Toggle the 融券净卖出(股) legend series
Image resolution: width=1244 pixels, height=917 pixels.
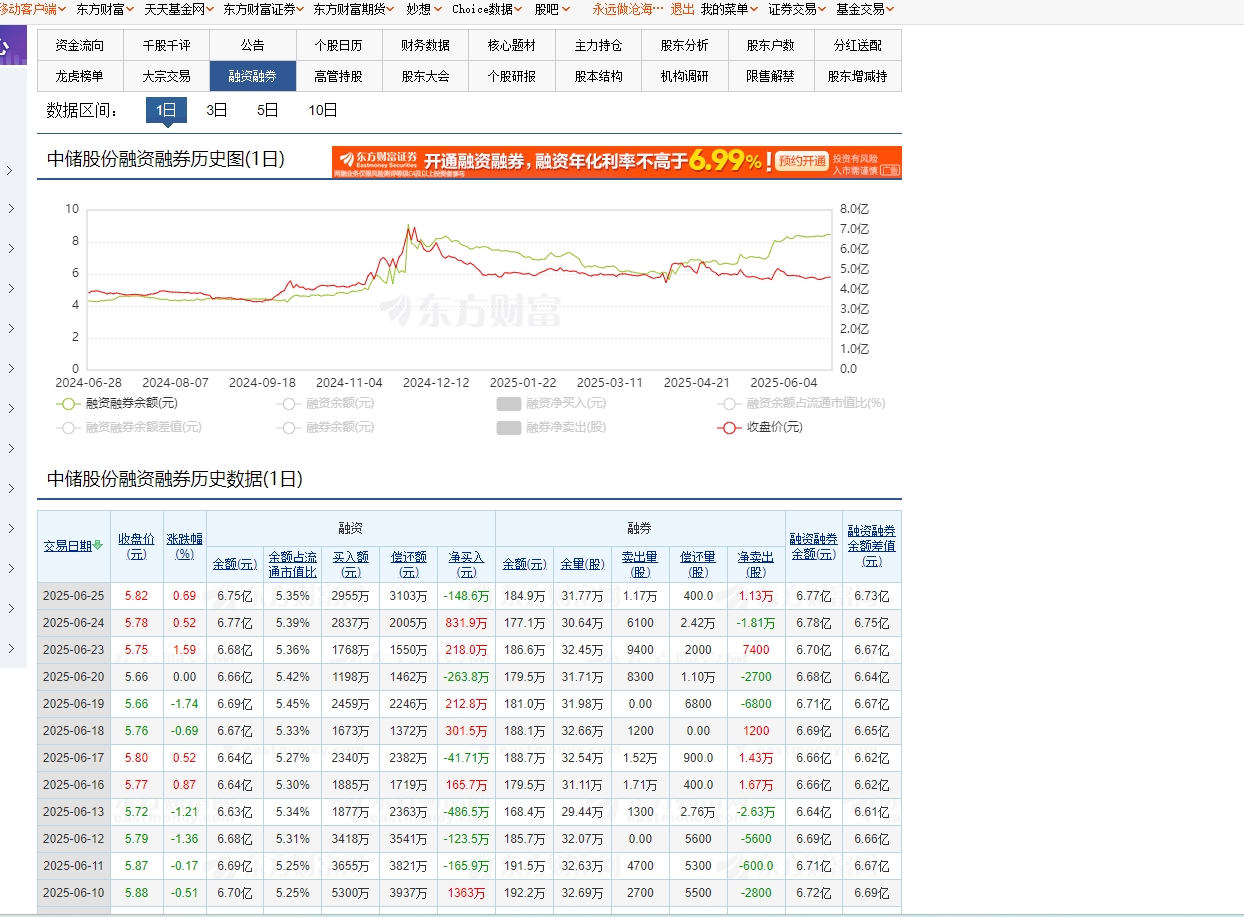pos(552,427)
